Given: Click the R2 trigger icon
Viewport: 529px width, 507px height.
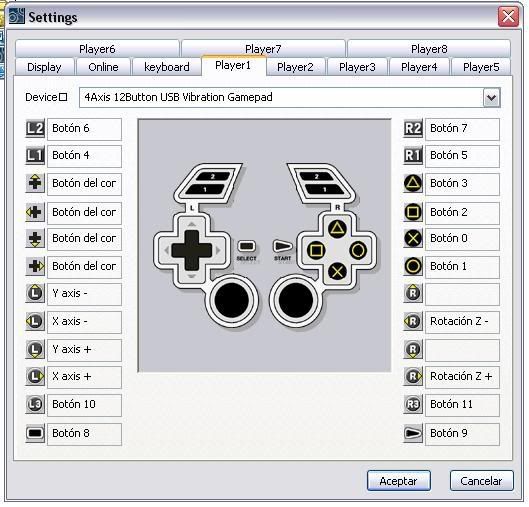Looking at the screenshot, I should coord(413,129).
